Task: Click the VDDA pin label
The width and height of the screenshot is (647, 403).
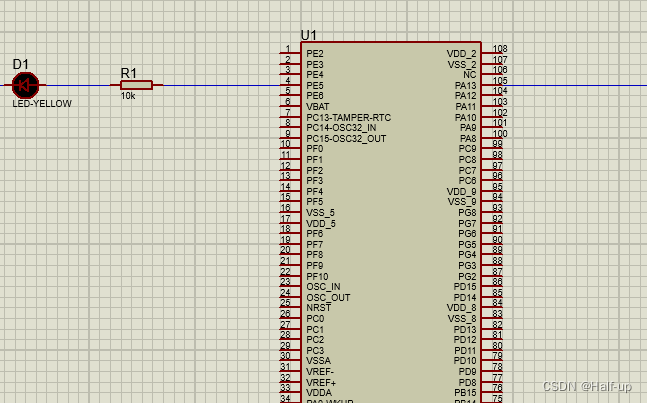Action: pyautogui.click(x=319, y=393)
